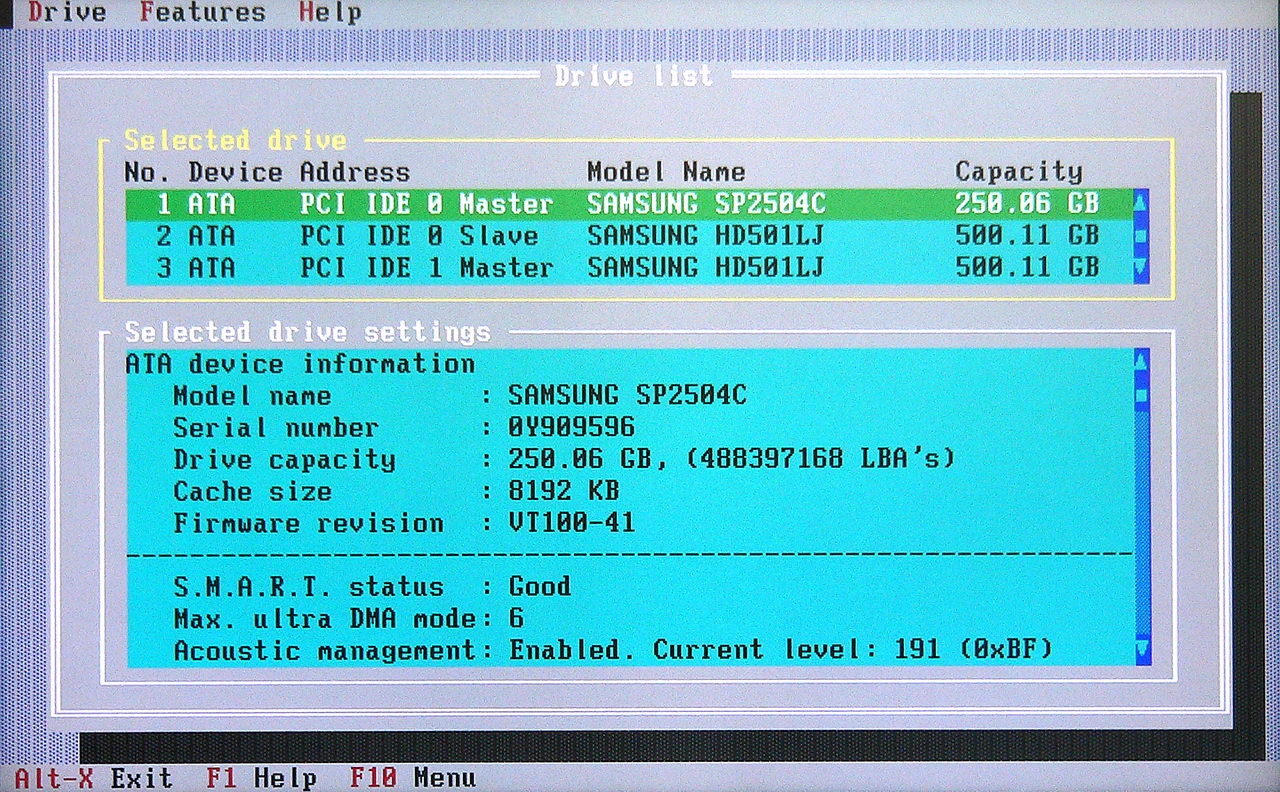Select the 'PCI IDE 1 Master' address
The image size is (1280, 792).
coord(426,268)
